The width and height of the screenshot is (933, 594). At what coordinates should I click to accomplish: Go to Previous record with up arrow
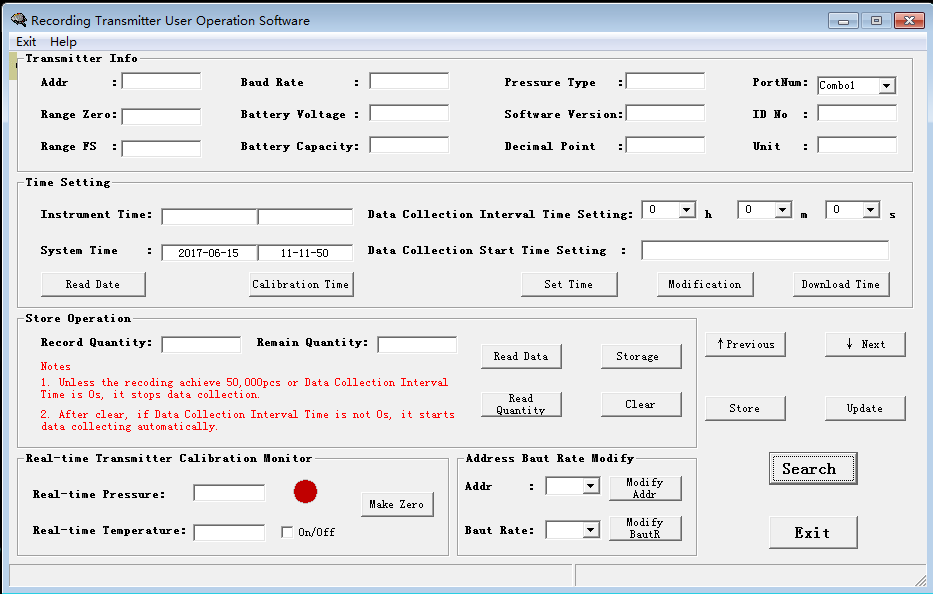click(745, 344)
